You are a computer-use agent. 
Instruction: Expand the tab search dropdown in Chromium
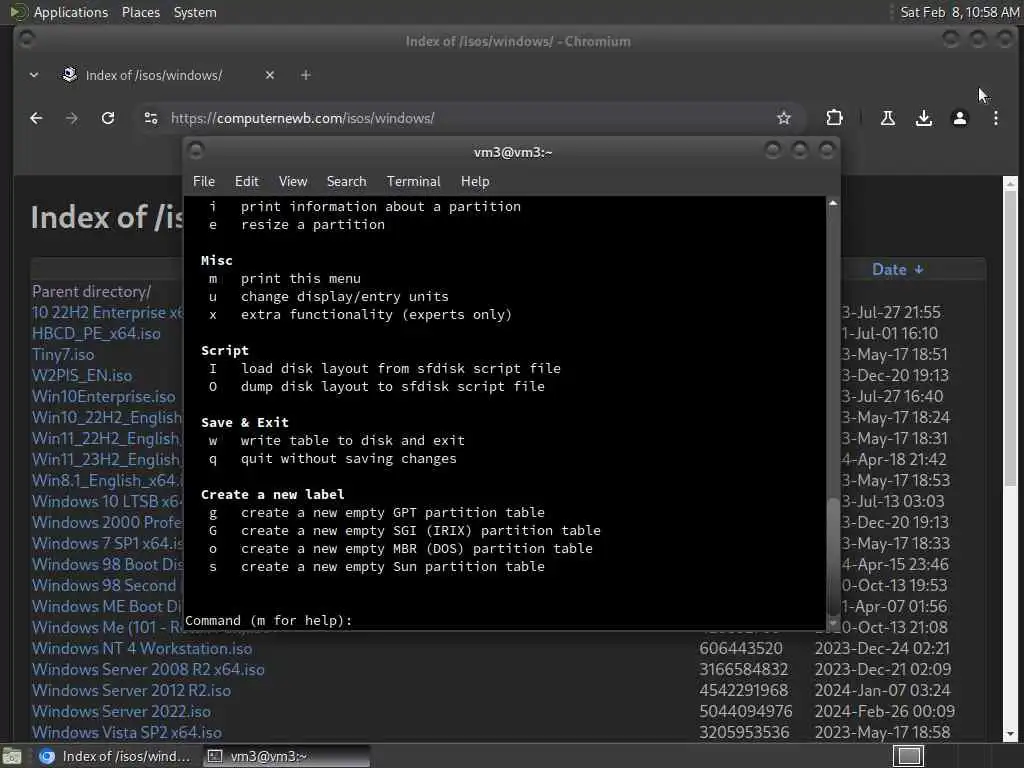34,75
